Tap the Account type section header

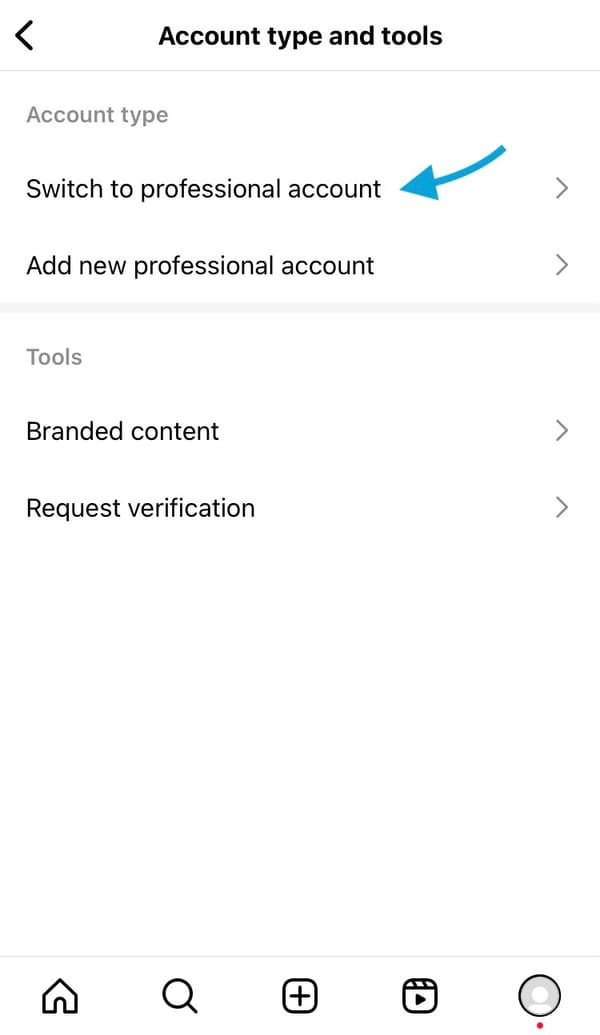[x=97, y=114]
